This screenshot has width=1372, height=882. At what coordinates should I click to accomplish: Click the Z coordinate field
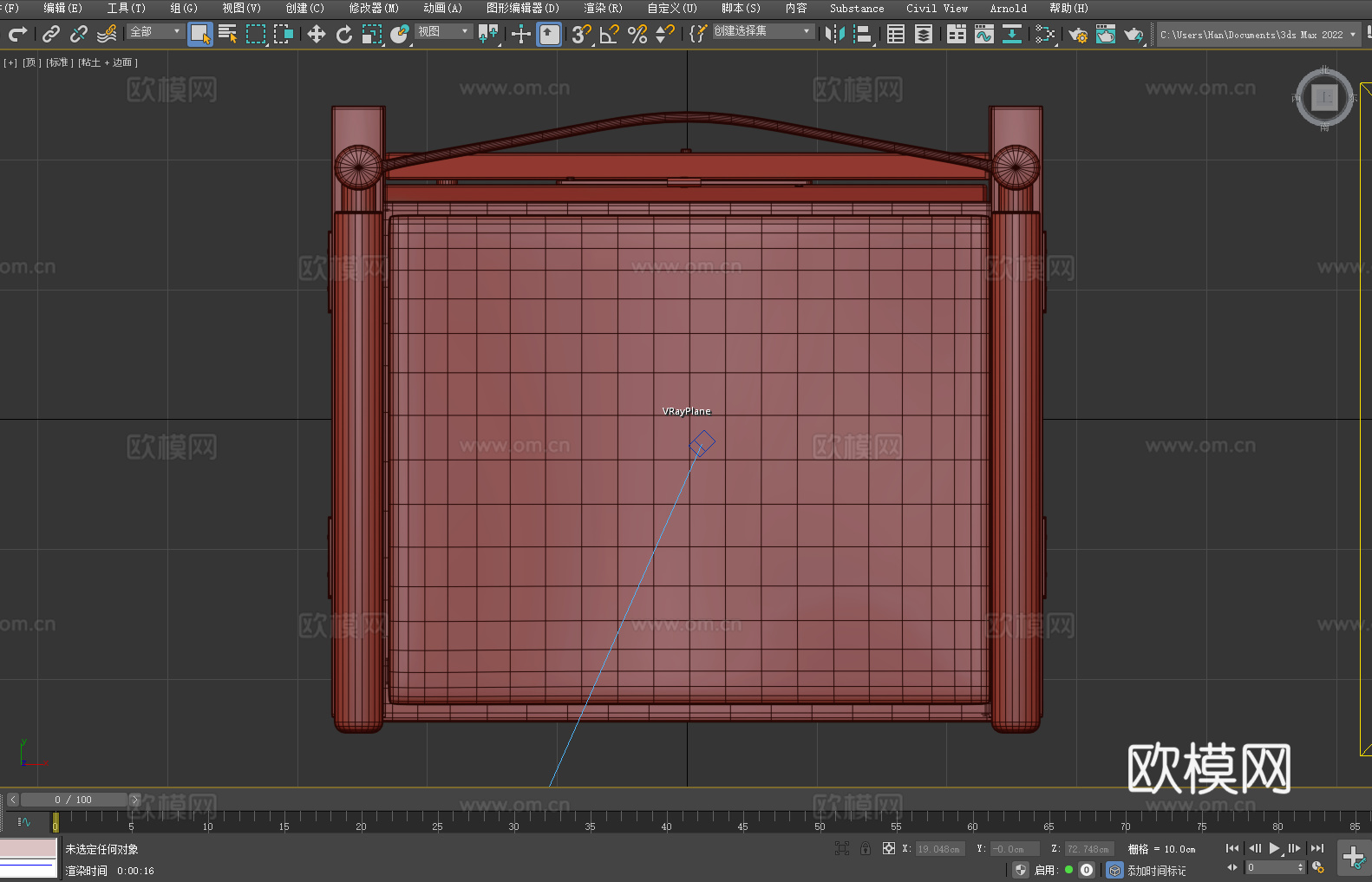point(1088,849)
